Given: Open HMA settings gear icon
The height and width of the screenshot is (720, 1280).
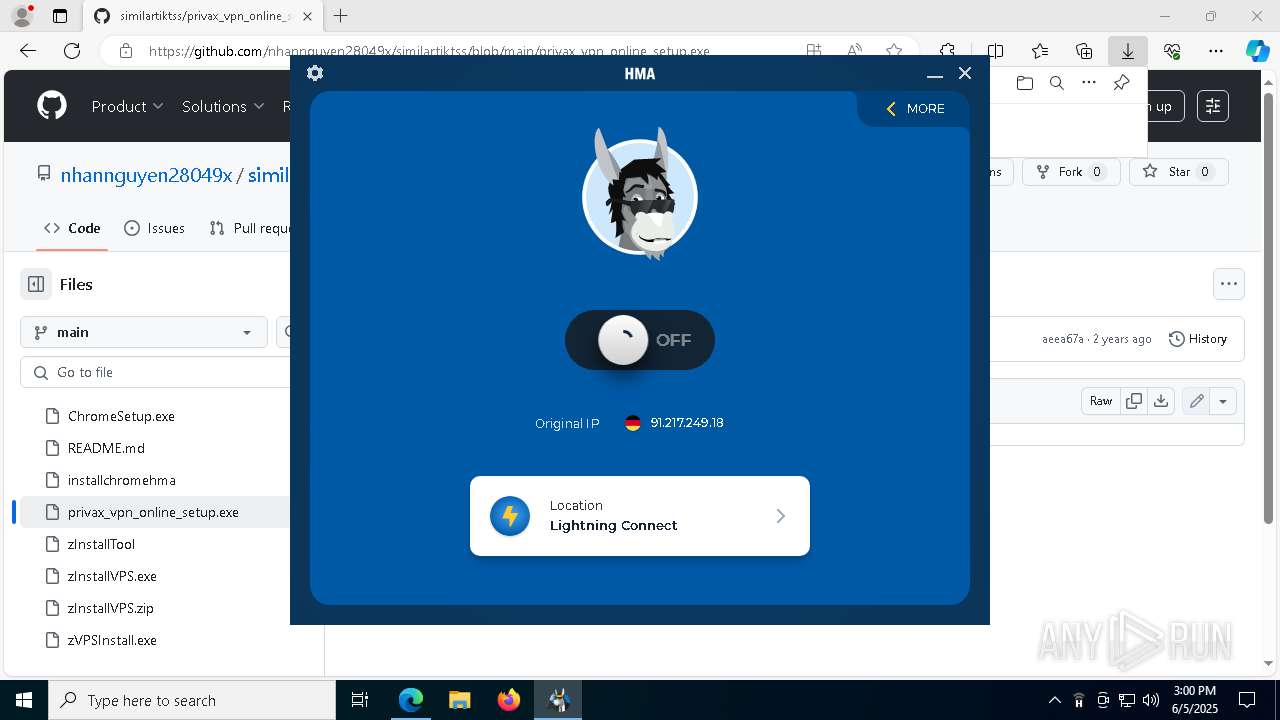Looking at the screenshot, I should point(315,73).
